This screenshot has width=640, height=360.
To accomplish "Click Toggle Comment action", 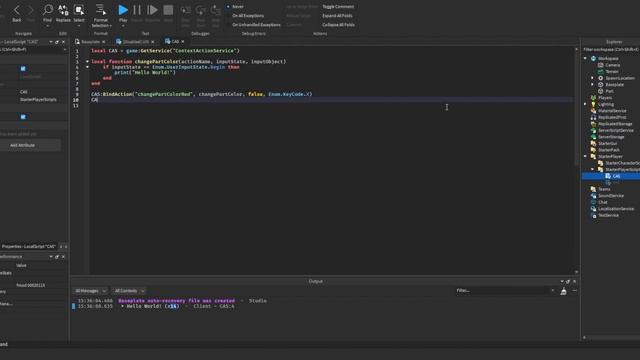I will pos(338,7).
